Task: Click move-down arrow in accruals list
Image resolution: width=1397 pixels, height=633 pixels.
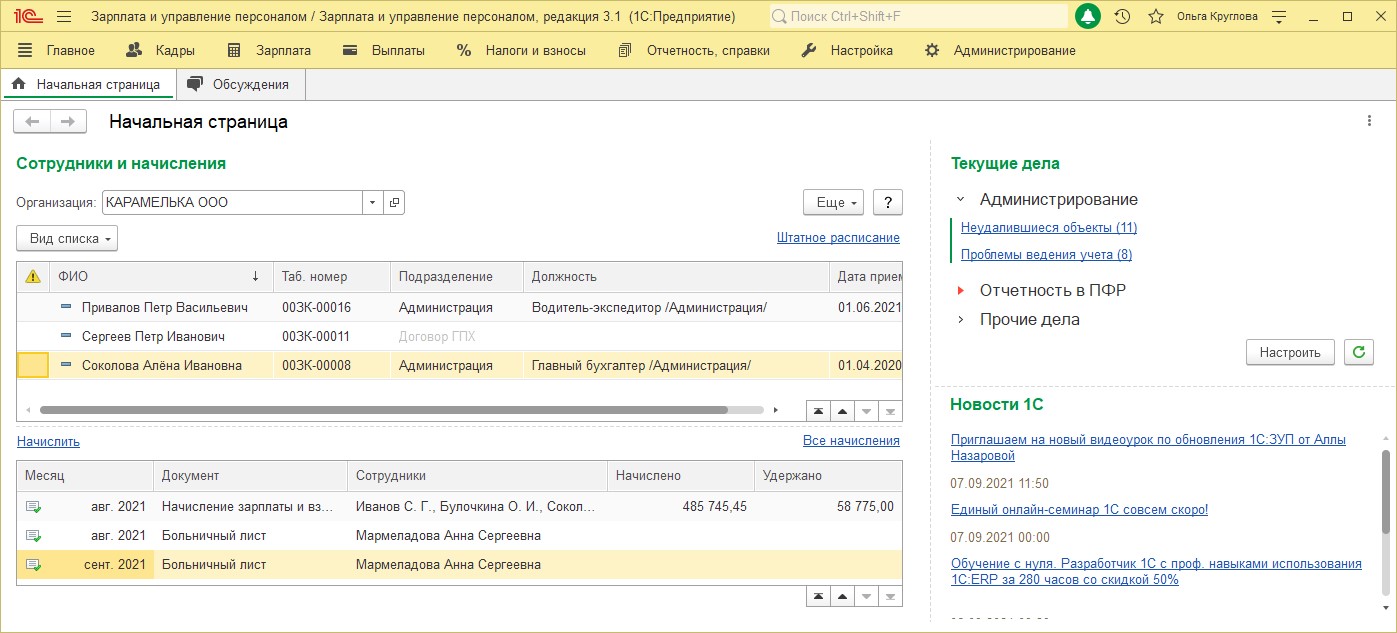Action: tap(866, 595)
